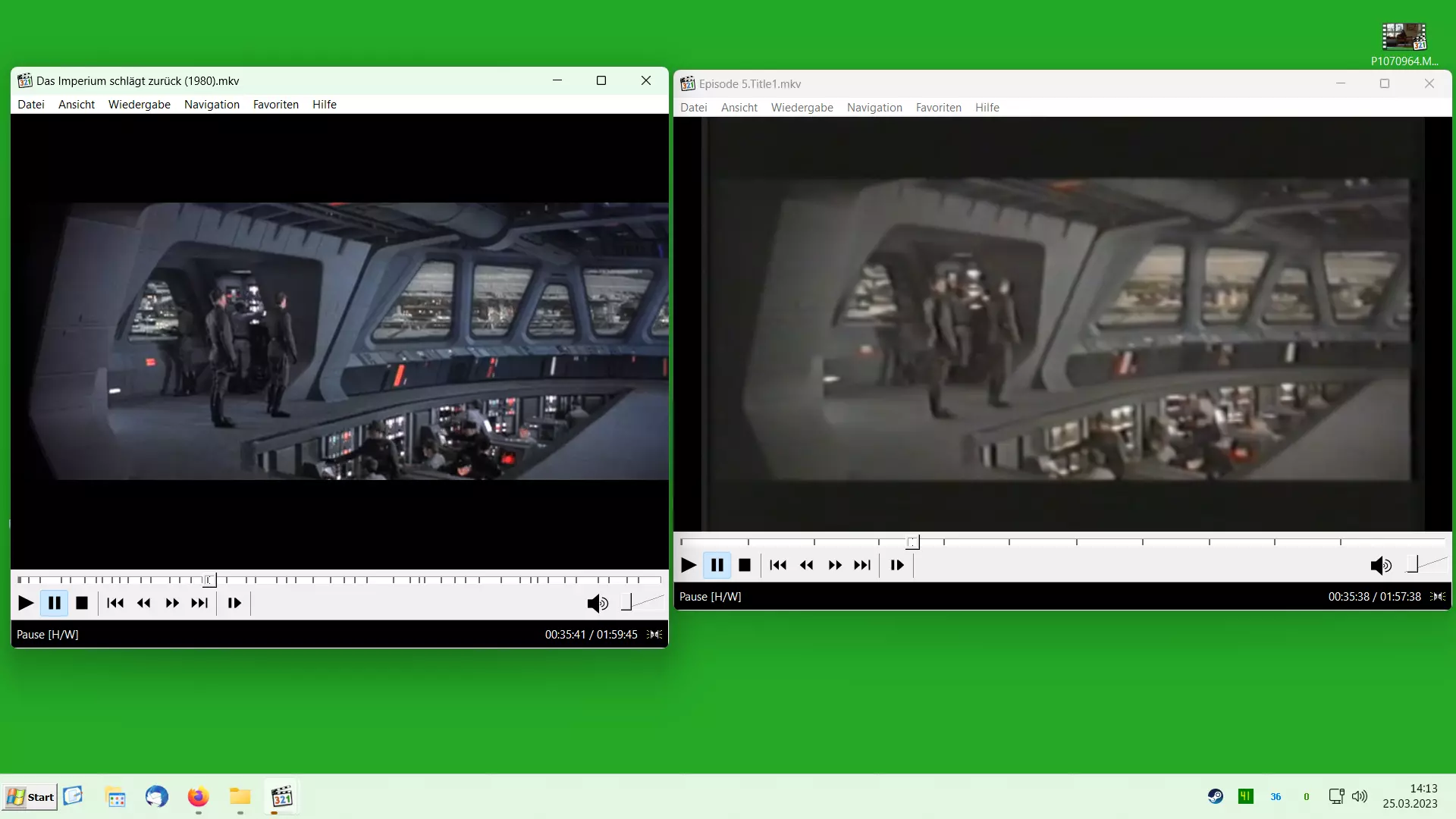Open the Start menu
This screenshot has height=819, width=1456.
click(x=30, y=797)
